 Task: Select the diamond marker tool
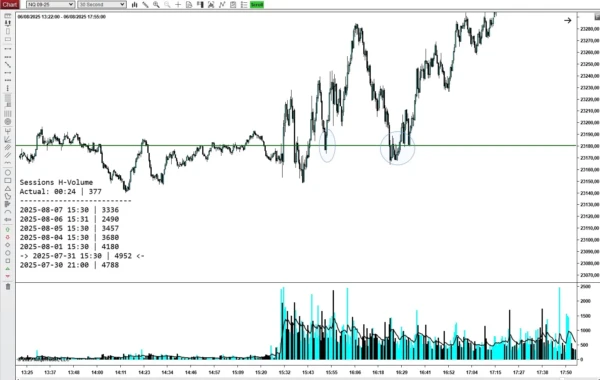coord(8,245)
